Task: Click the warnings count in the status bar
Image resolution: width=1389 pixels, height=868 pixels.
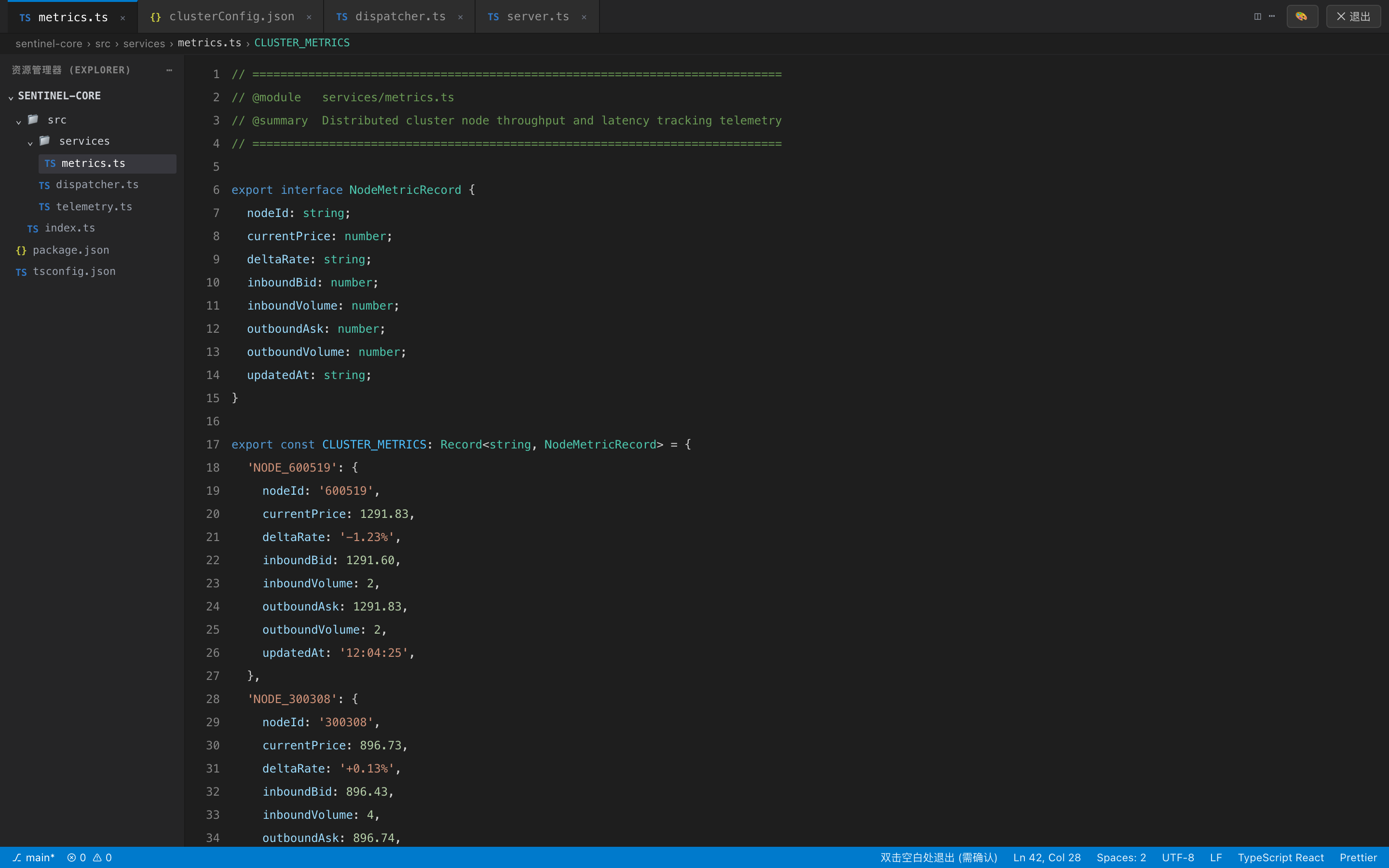Action: click(x=102, y=858)
